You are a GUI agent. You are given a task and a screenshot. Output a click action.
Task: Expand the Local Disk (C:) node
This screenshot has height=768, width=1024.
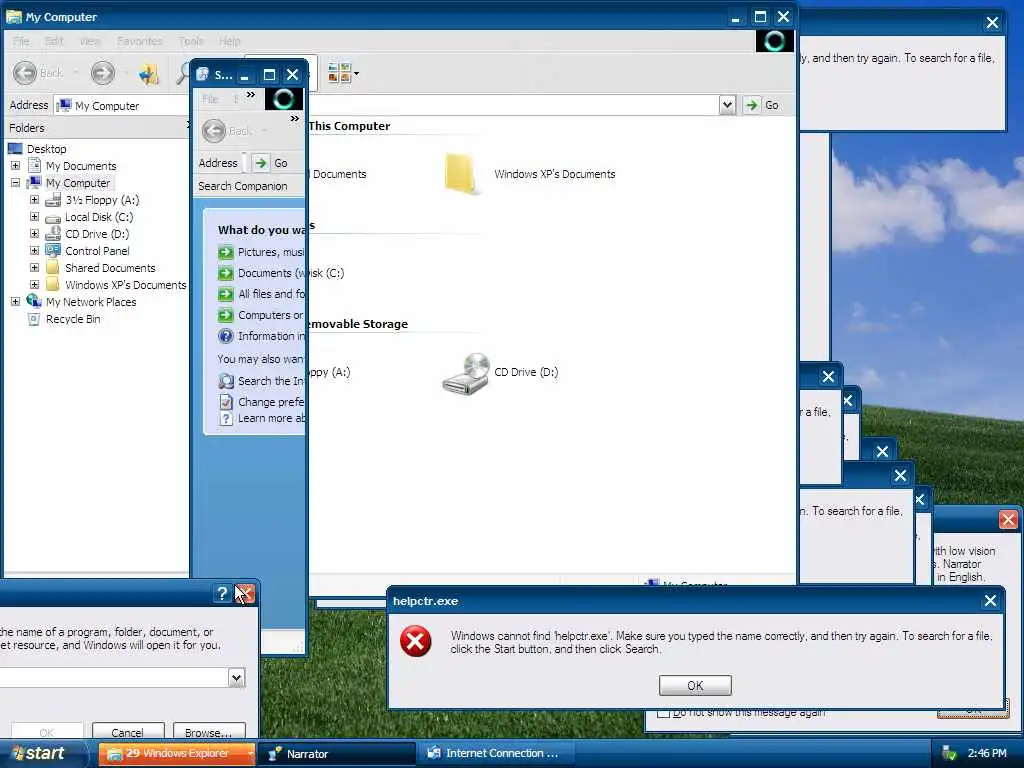pos(35,217)
